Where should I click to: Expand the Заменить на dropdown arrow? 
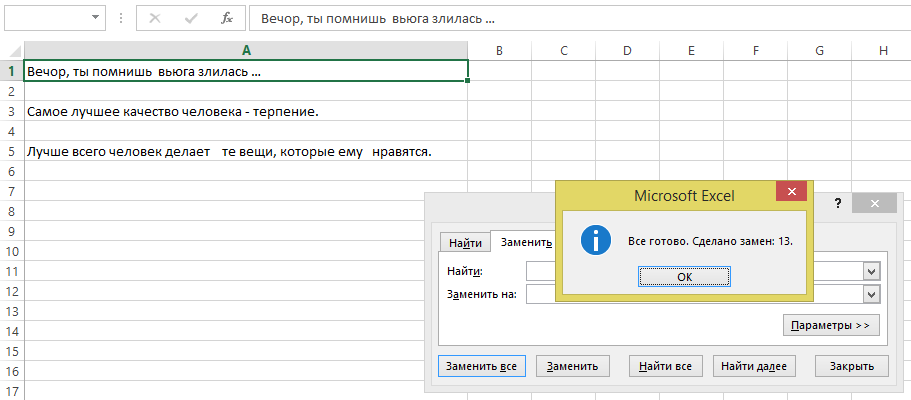coord(870,295)
